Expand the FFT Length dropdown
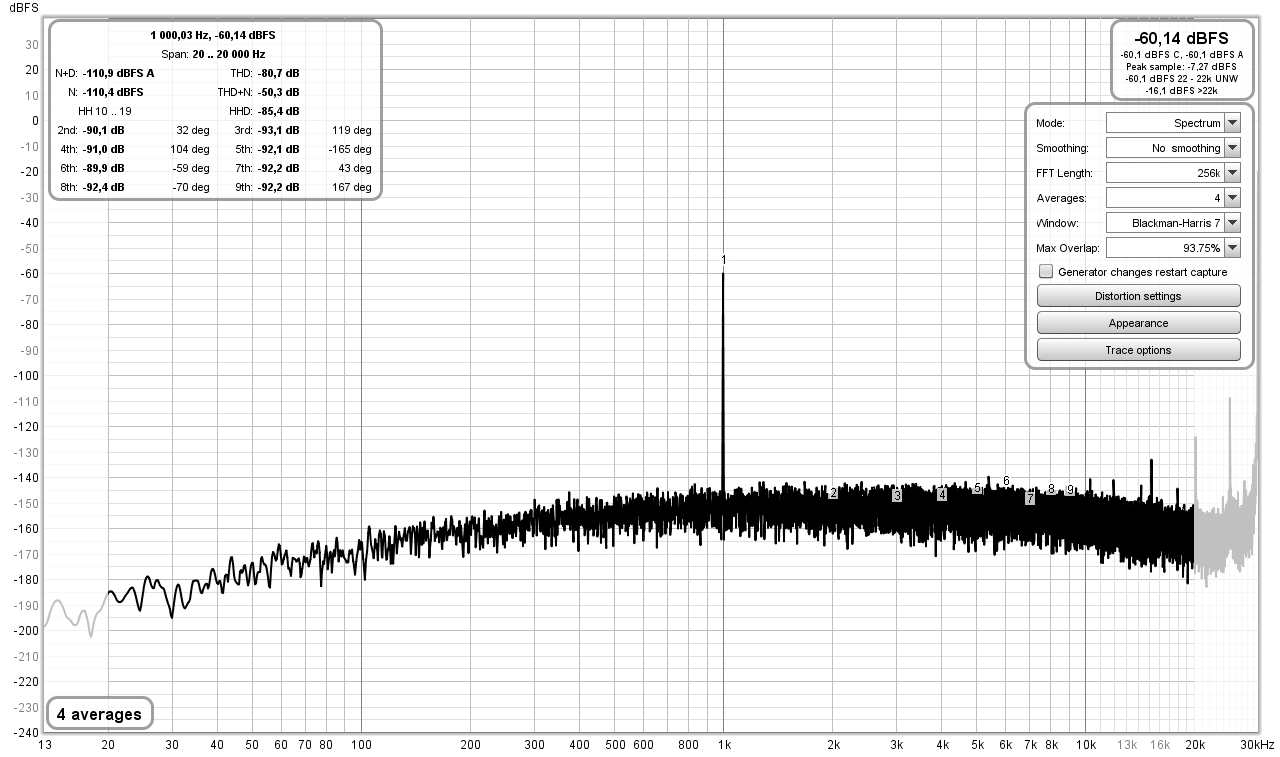1280x757 pixels. [1173, 173]
